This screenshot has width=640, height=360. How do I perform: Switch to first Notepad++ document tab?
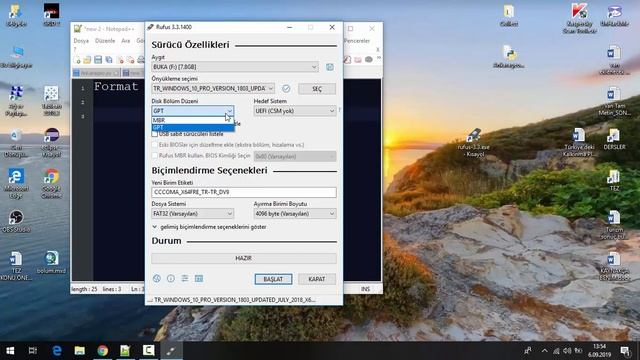96,73
